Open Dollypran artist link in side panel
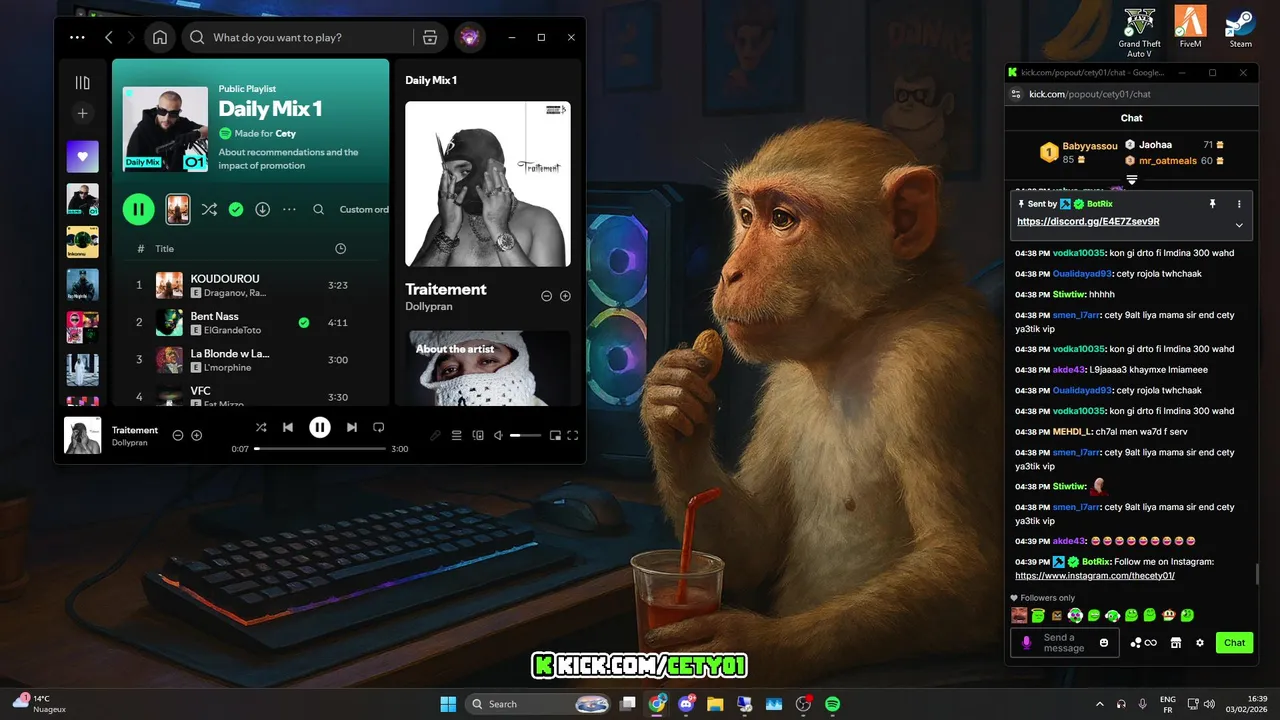 coord(429,306)
